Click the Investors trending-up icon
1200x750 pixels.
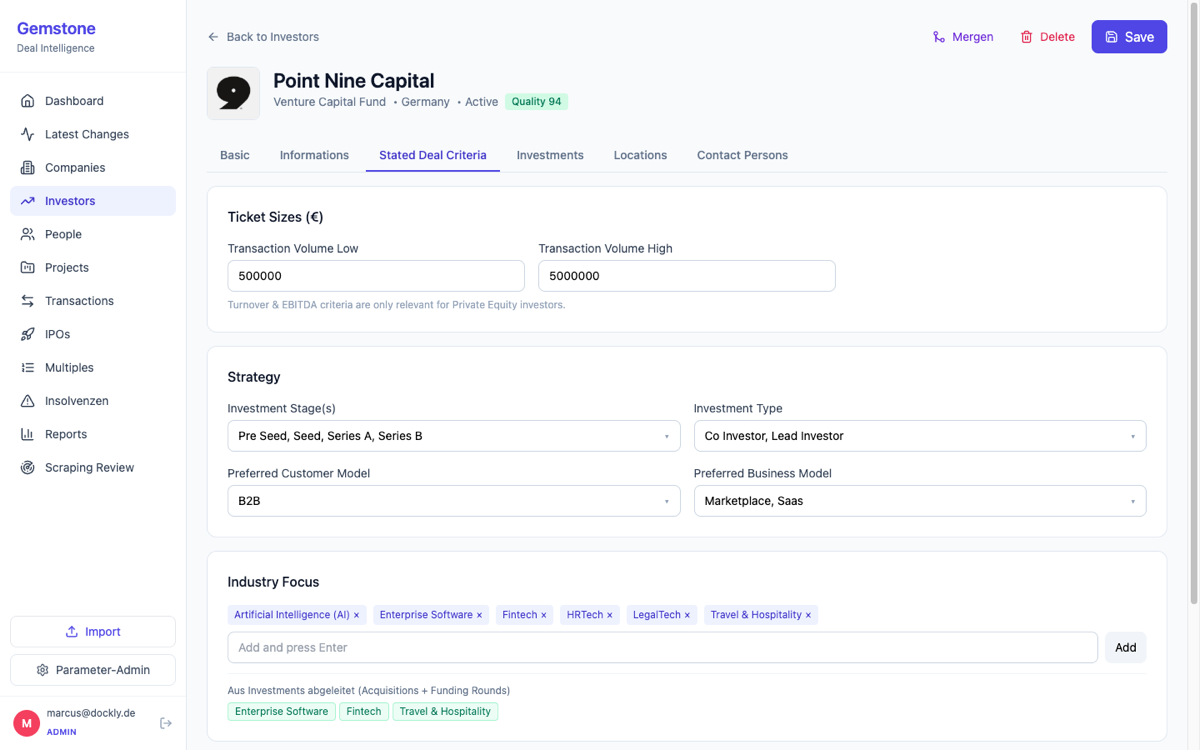(27, 201)
